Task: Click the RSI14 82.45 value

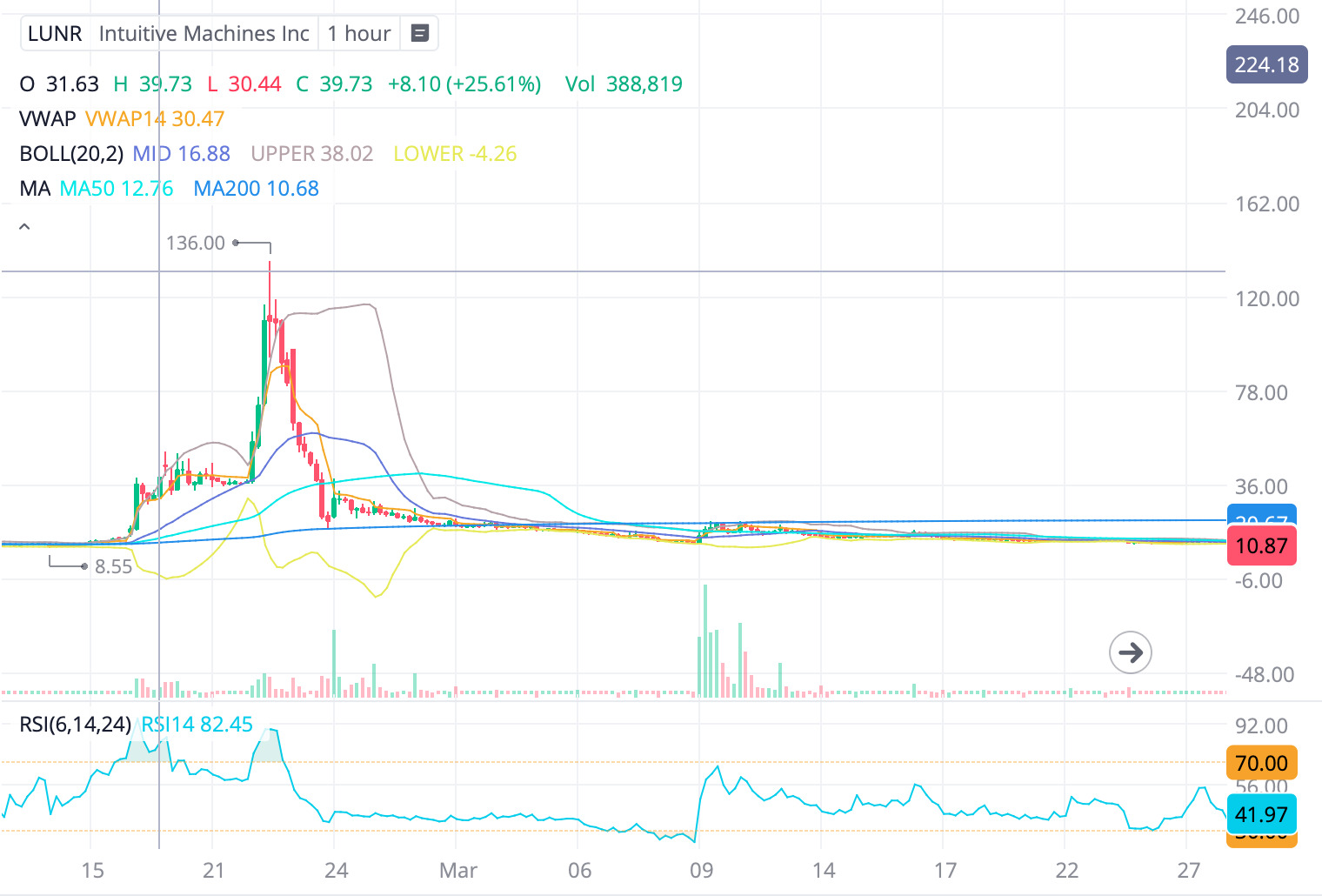Action: coord(197,724)
